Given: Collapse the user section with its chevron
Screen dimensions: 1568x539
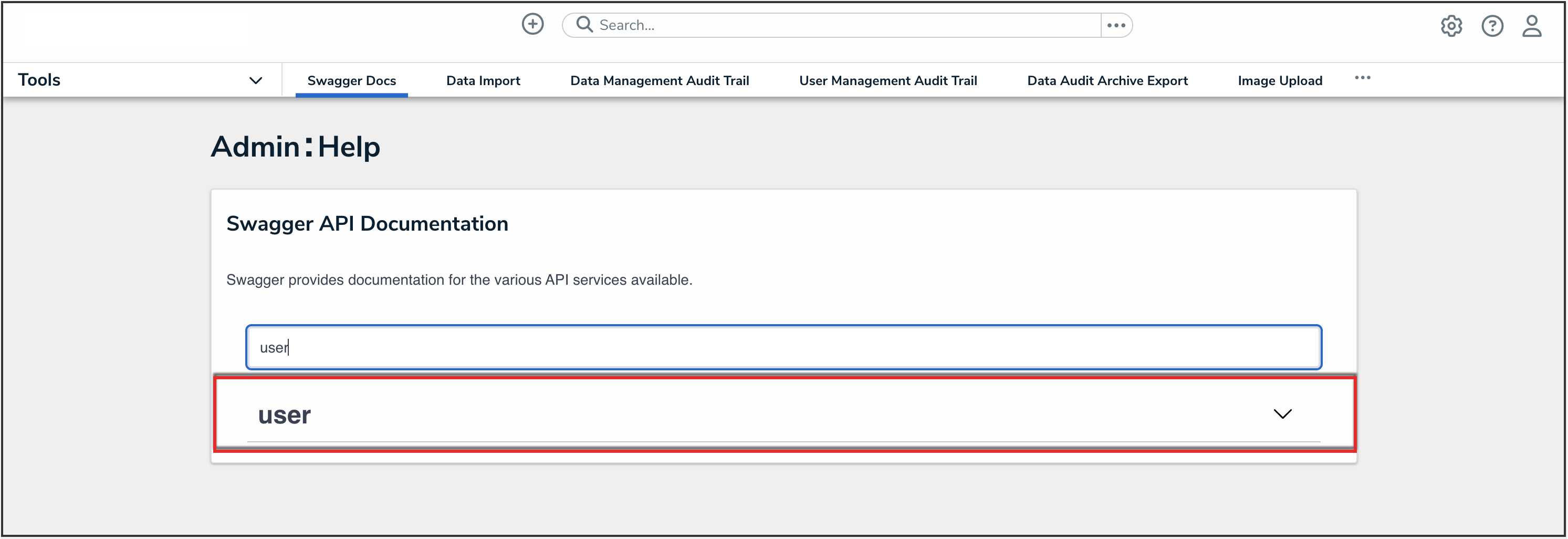Looking at the screenshot, I should [1283, 413].
